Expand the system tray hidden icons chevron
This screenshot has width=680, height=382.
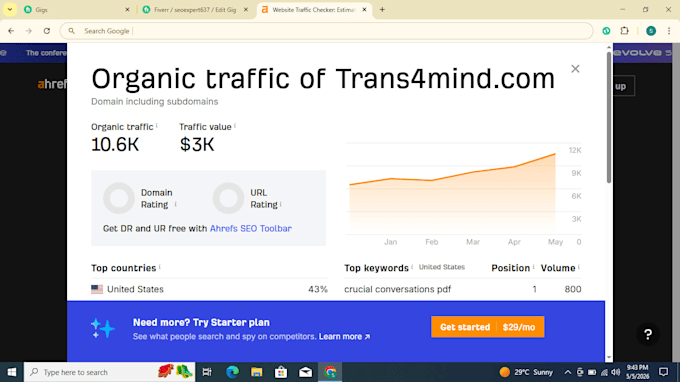tap(567, 372)
